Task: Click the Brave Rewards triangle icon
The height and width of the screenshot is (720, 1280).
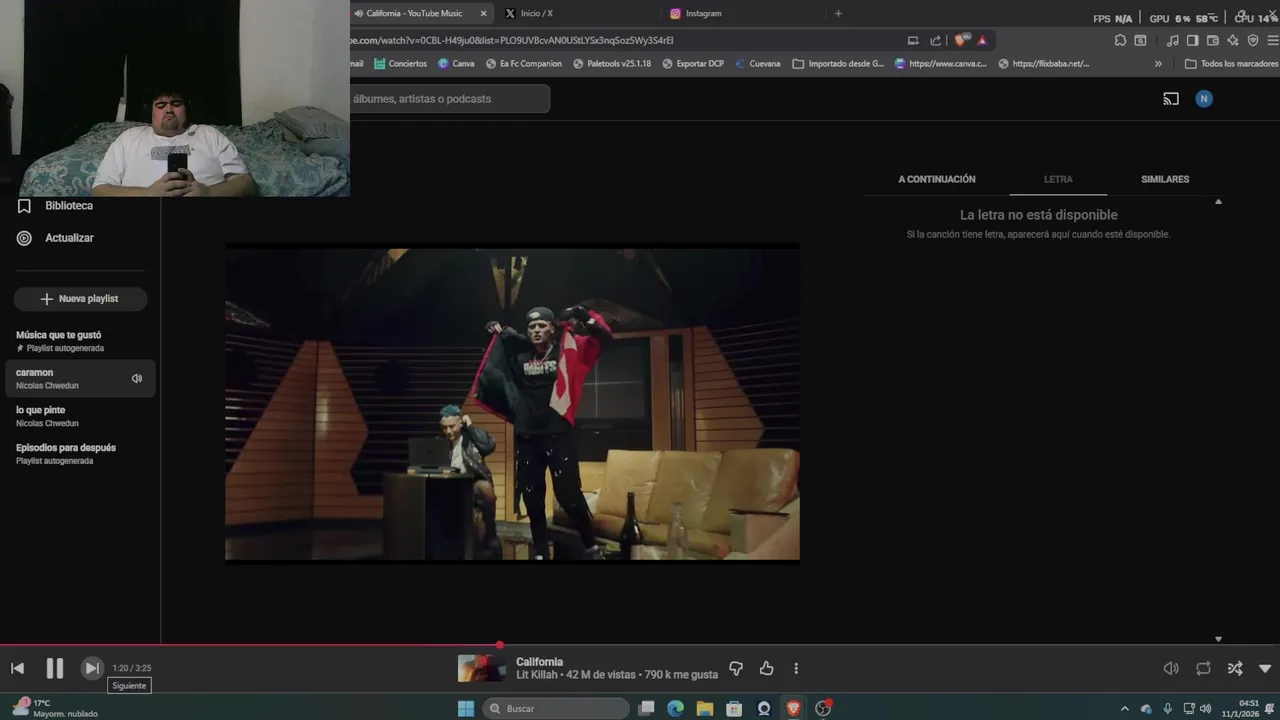Action: (982, 40)
